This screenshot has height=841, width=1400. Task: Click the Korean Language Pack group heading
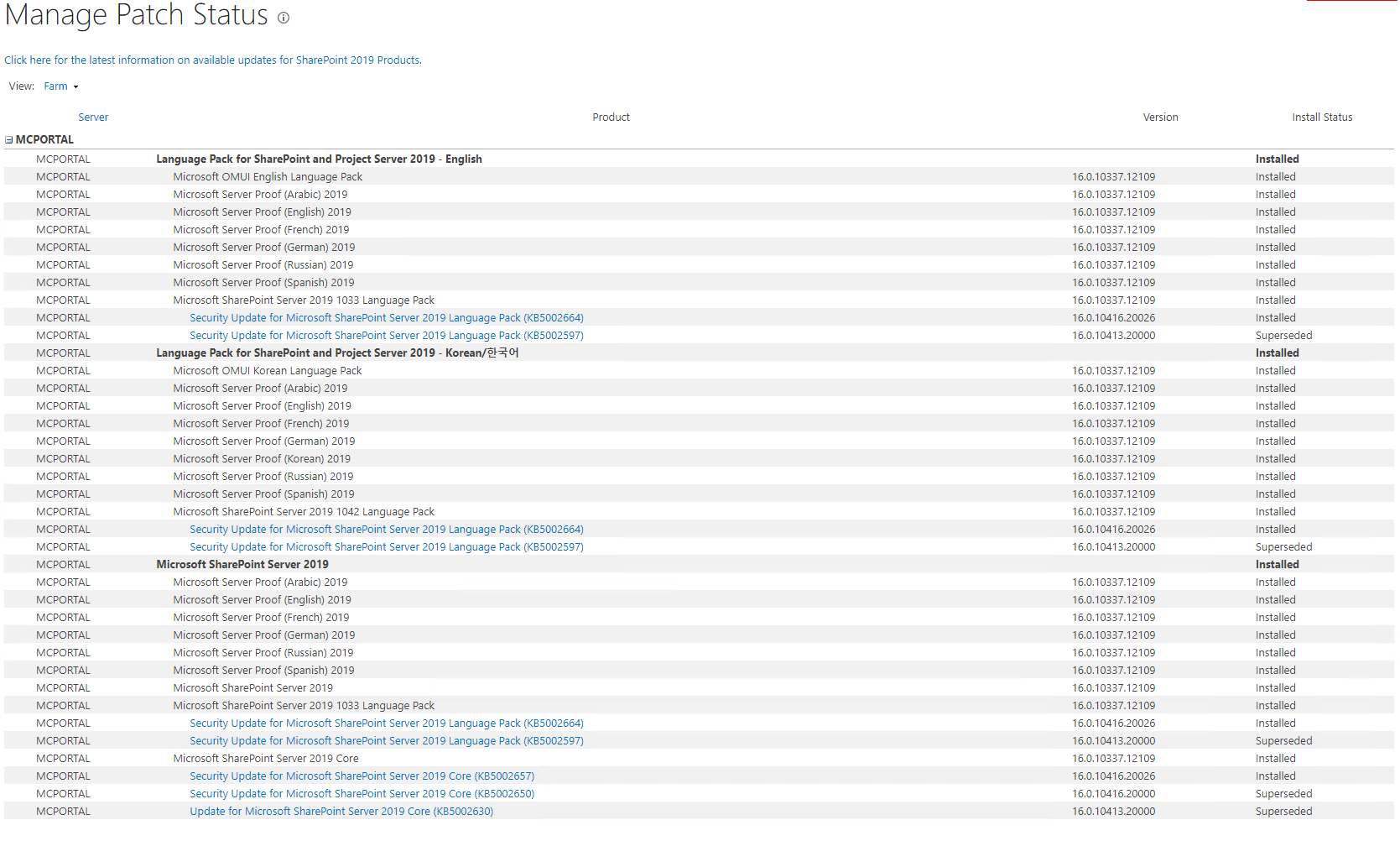(x=337, y=353)
